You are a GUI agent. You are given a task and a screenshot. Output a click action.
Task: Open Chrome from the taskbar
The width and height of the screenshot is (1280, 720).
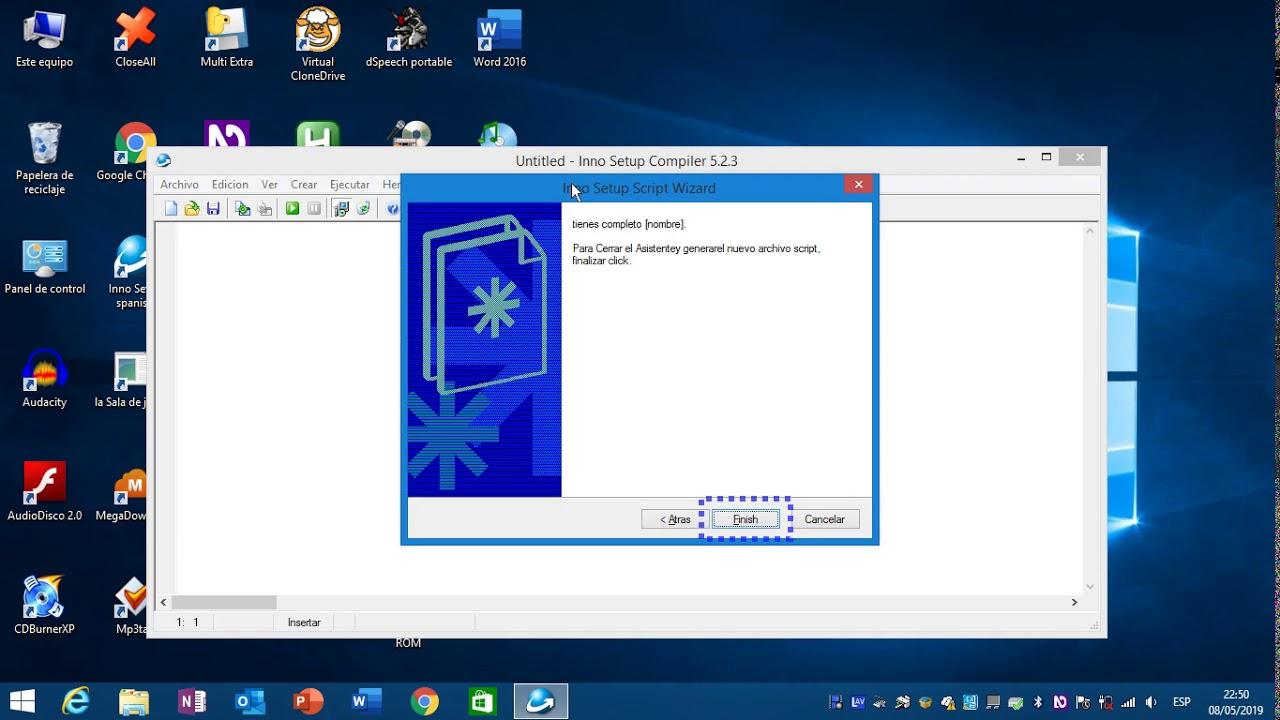(x=424, y=701)
